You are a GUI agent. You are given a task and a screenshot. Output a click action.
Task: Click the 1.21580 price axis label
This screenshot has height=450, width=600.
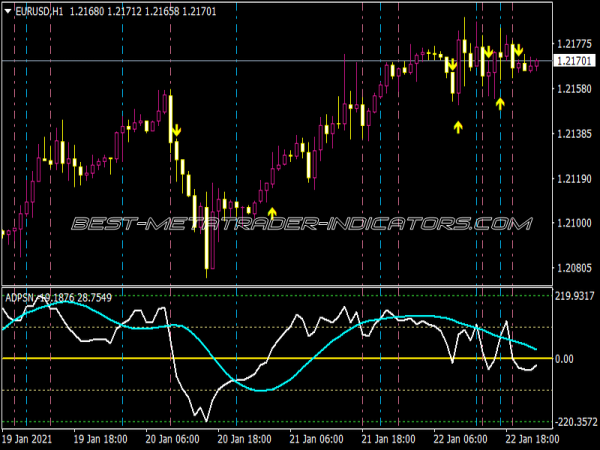tap(574, 89)
